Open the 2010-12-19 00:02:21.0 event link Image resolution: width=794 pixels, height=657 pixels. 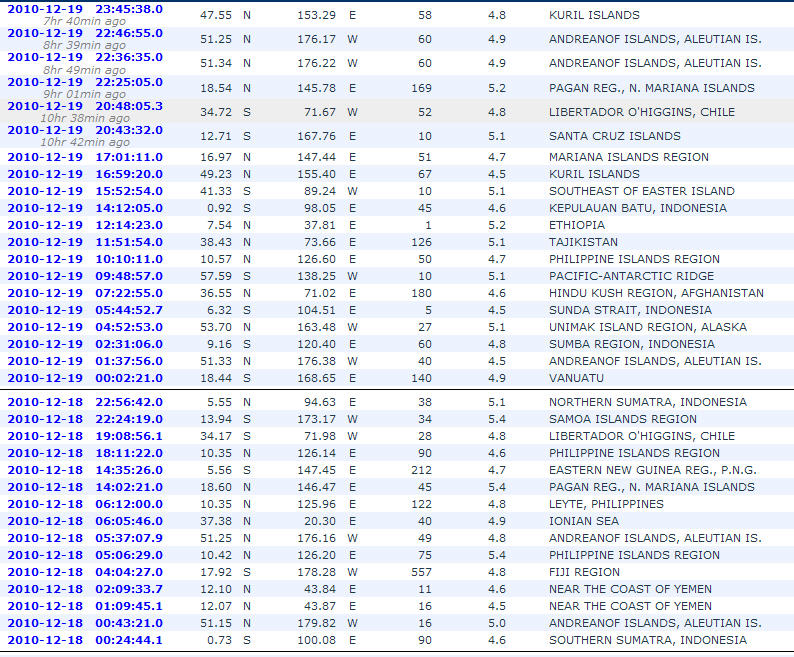point(85,378)
